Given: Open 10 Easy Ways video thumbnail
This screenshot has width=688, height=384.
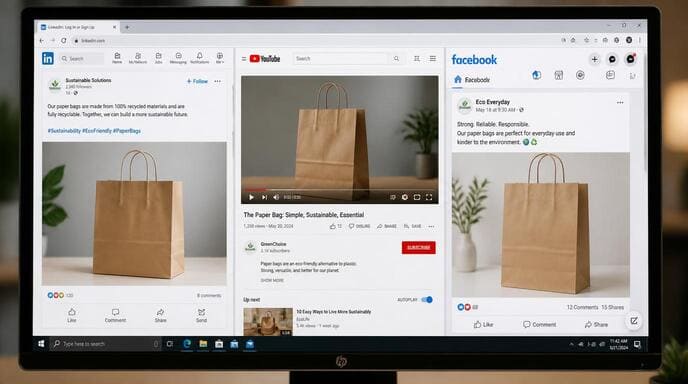Looking at the screenshot, I should click(x=268, y=321).
